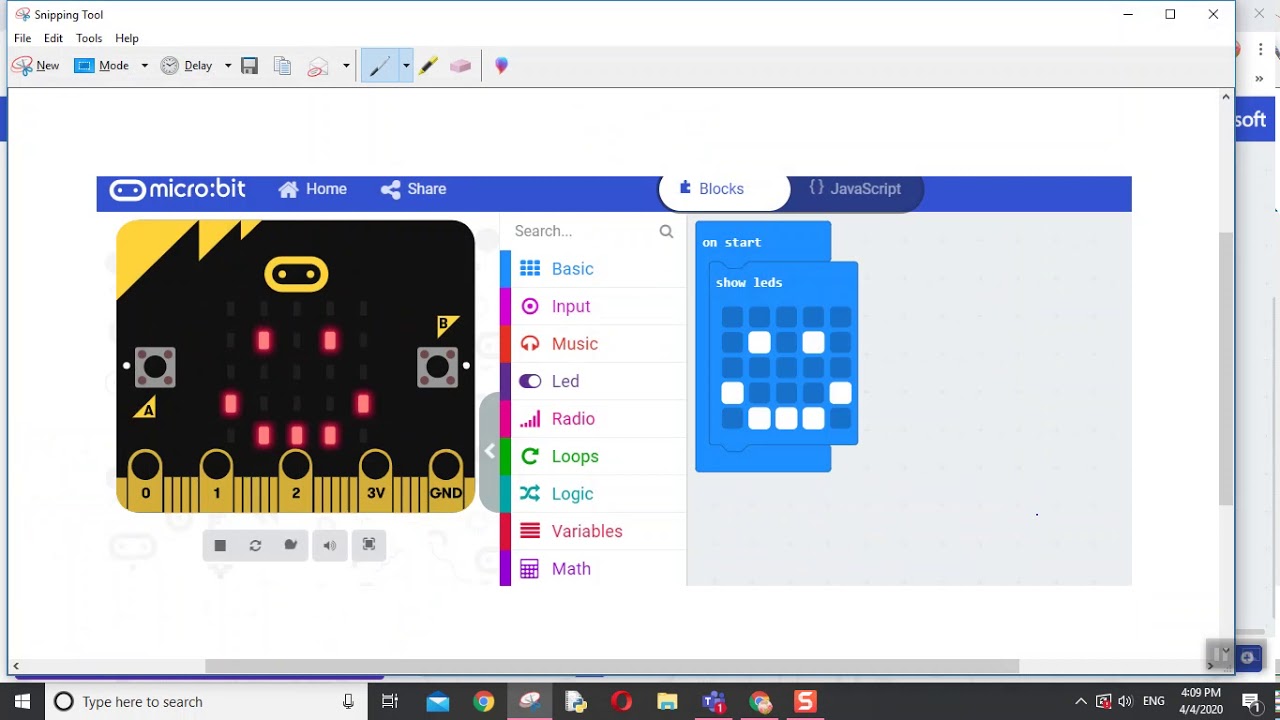Click the New snip scissors button
The width and height of the screenshot is (1280, 720).
[x=35, y=66]
